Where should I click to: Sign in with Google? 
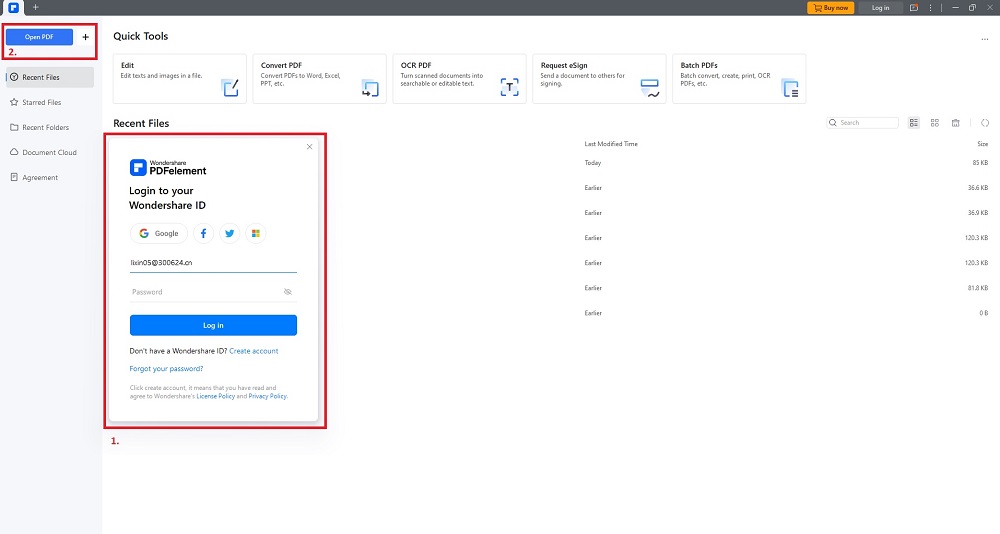pyautogui.click(x=159, y=234)
